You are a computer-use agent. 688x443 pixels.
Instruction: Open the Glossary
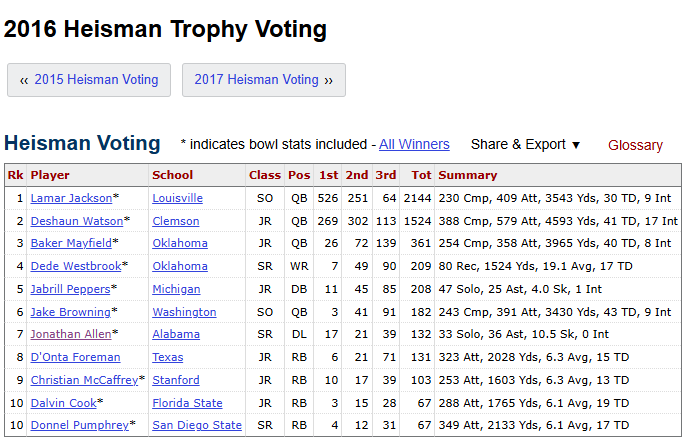(635, 145)
